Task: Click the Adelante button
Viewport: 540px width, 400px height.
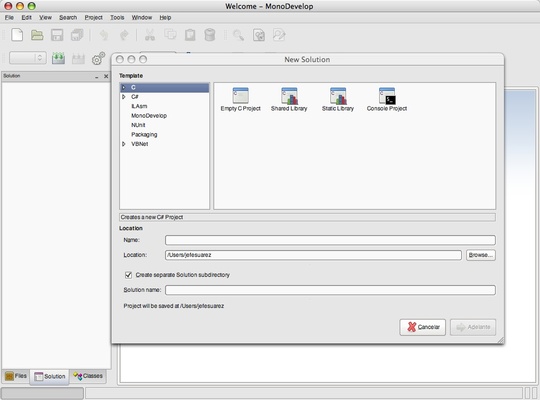Action: point(473,327)
